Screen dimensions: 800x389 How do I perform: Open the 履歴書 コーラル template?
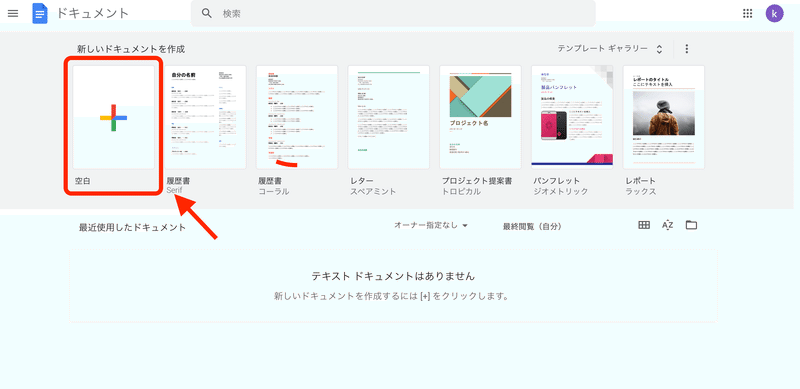coord(297,117)
